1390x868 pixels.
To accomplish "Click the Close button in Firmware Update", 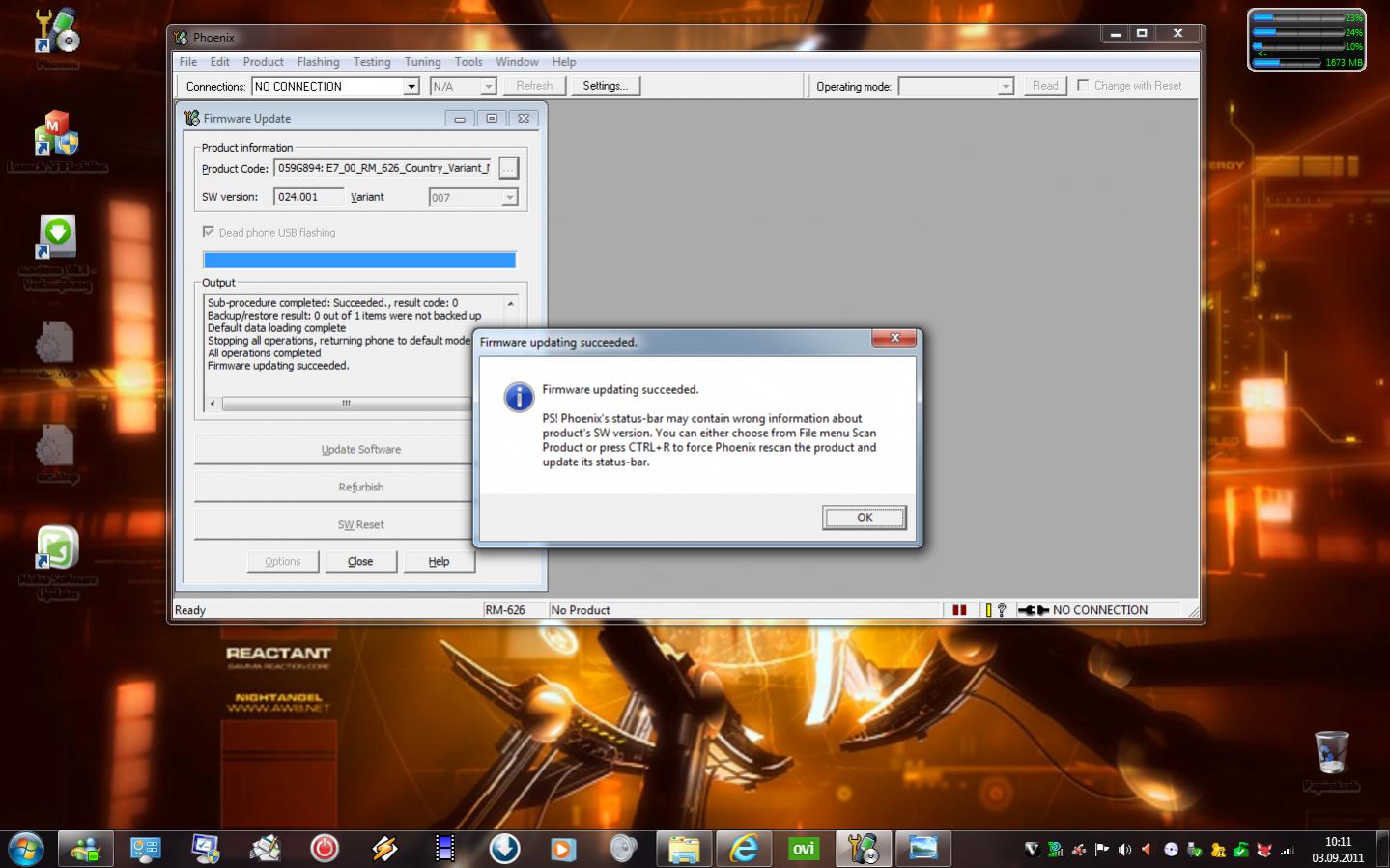I will tap(360, 561).
